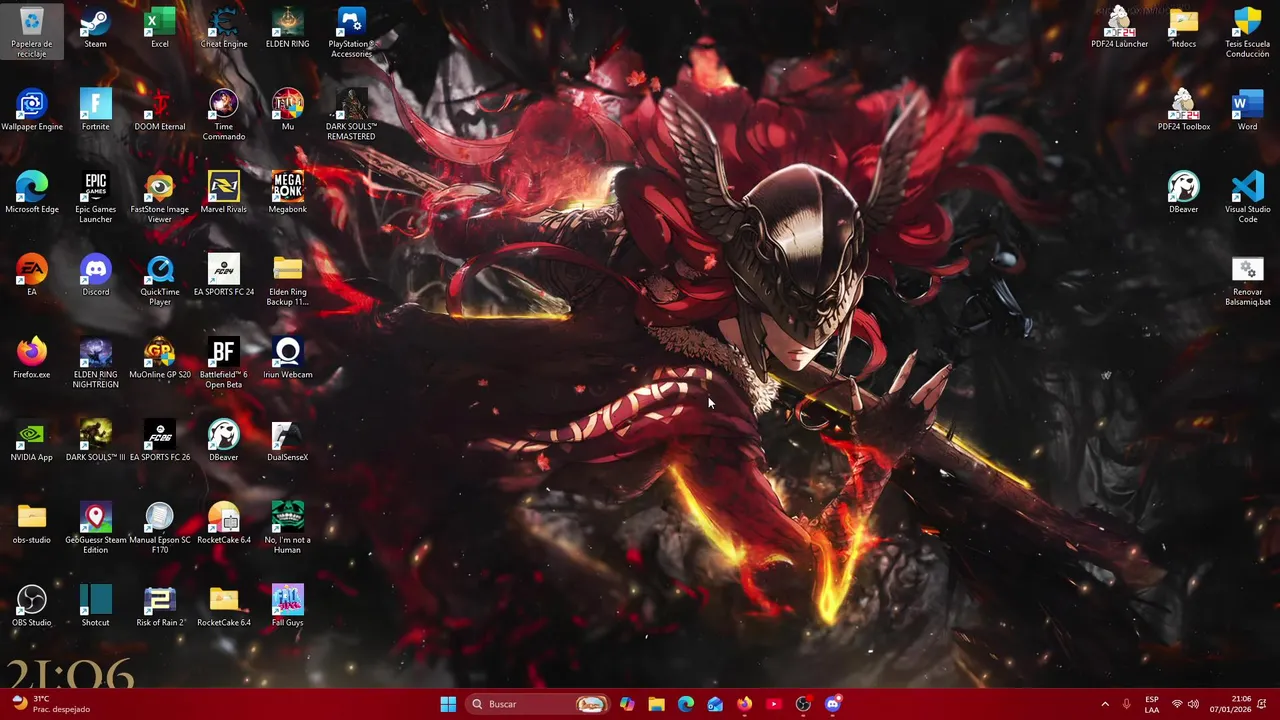Open Wallpaper Engine shortcut
Image resolution: width=1280 pixels, height=720 pixels.
[x=32, y=110]
